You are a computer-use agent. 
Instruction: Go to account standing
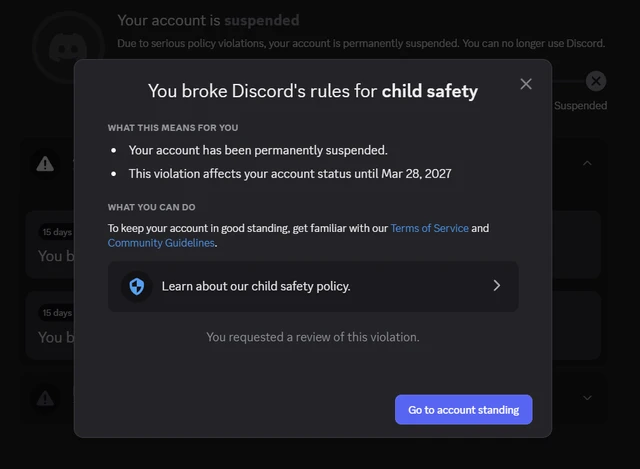[x=463, y=409]
